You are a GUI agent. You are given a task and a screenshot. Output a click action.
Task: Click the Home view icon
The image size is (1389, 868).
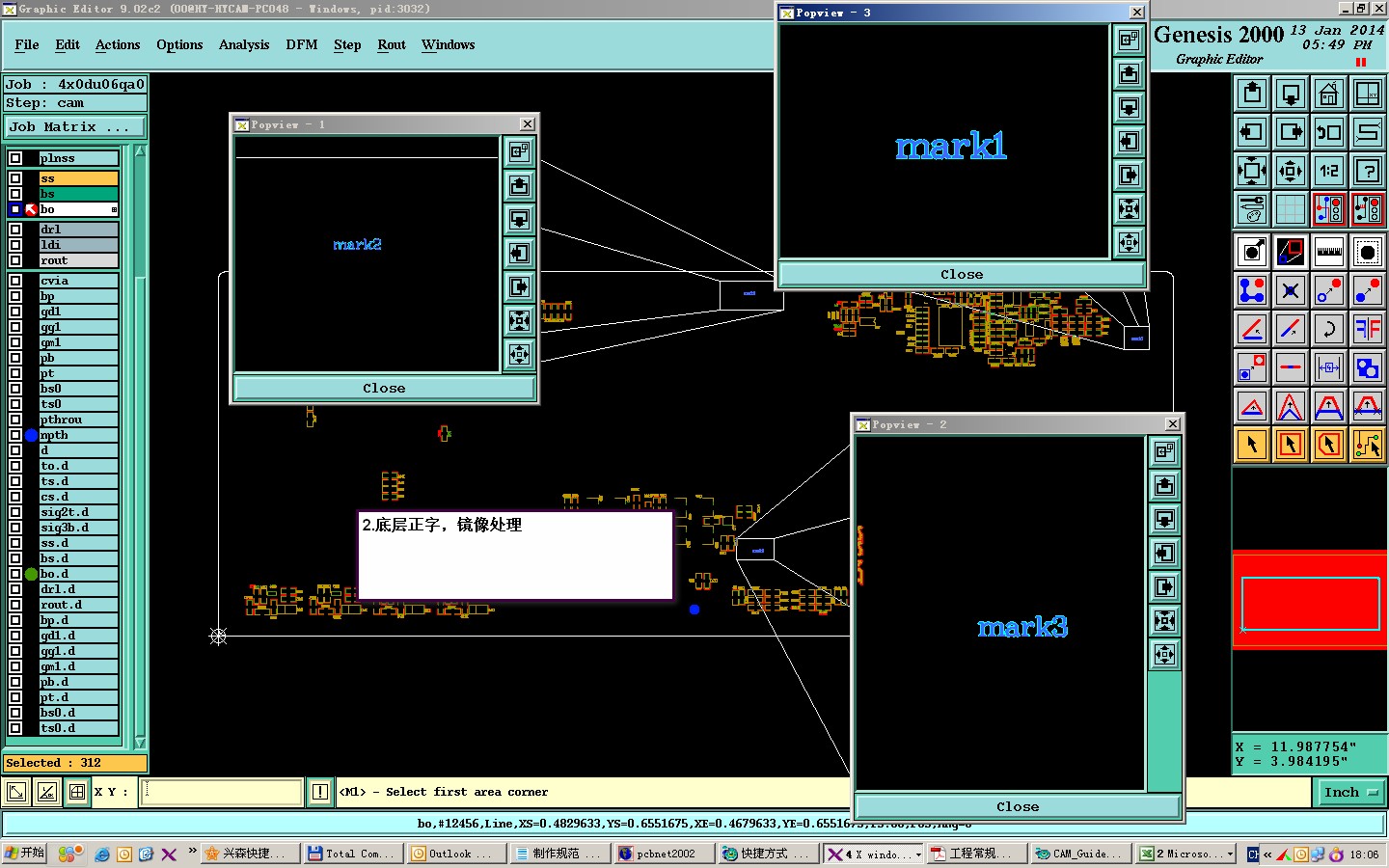(x=1329, y=94)
